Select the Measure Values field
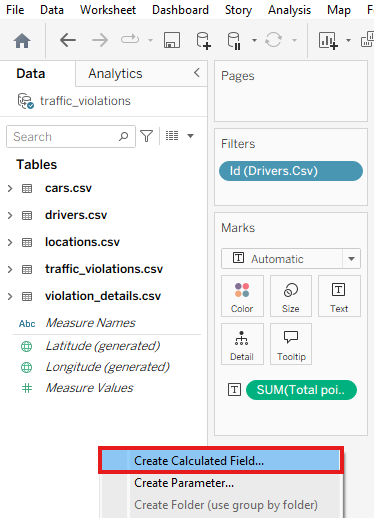Screen dimensions: 374x518 89,388
